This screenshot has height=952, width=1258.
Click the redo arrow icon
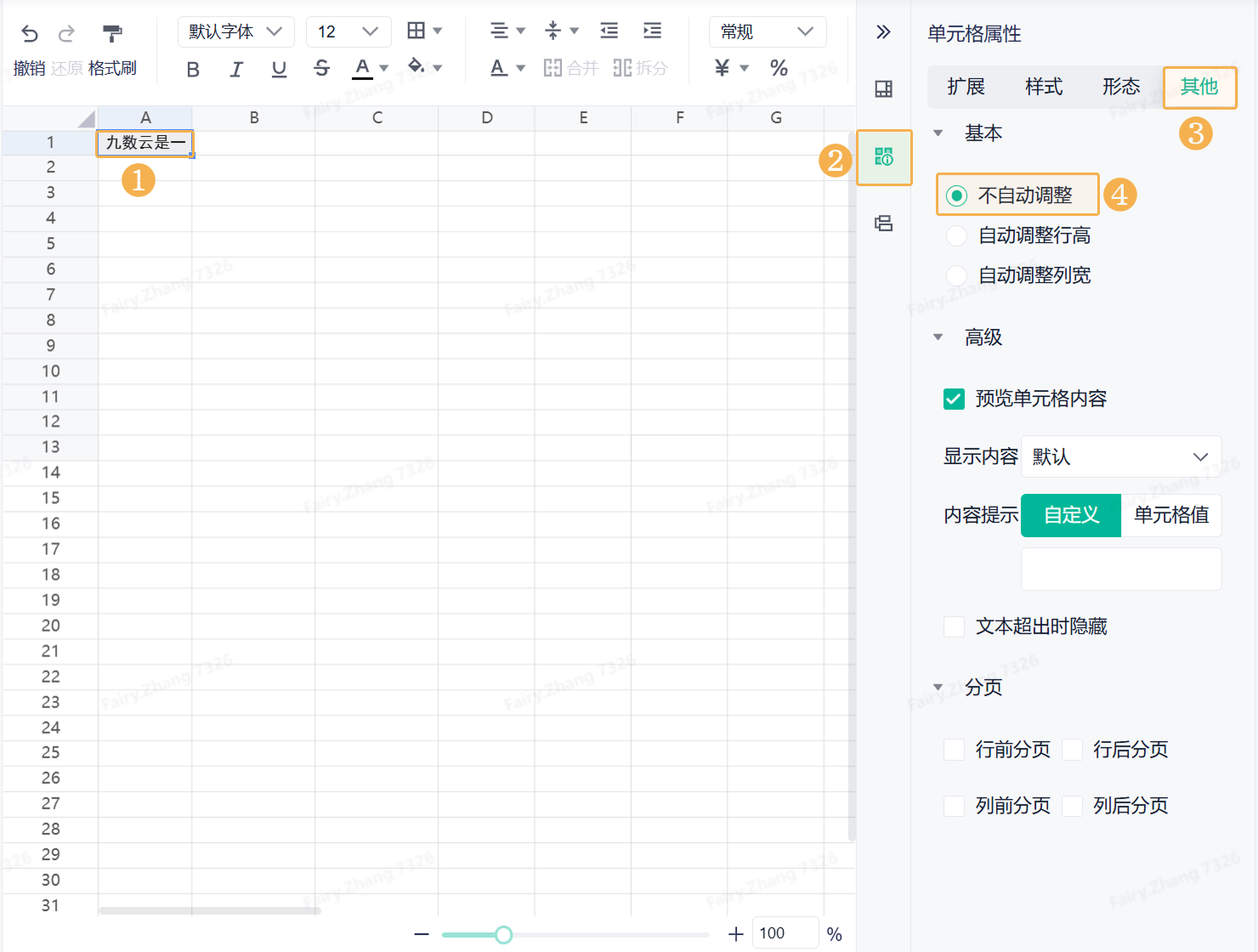66,34
